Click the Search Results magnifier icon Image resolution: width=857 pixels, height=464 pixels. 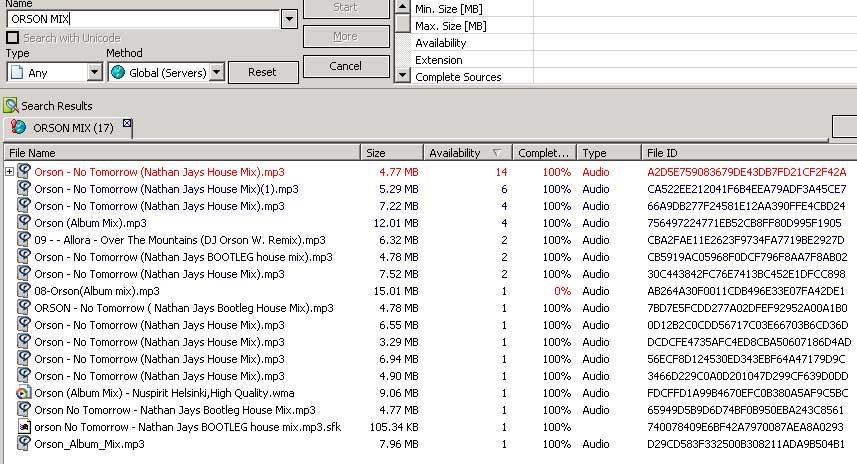10,105
